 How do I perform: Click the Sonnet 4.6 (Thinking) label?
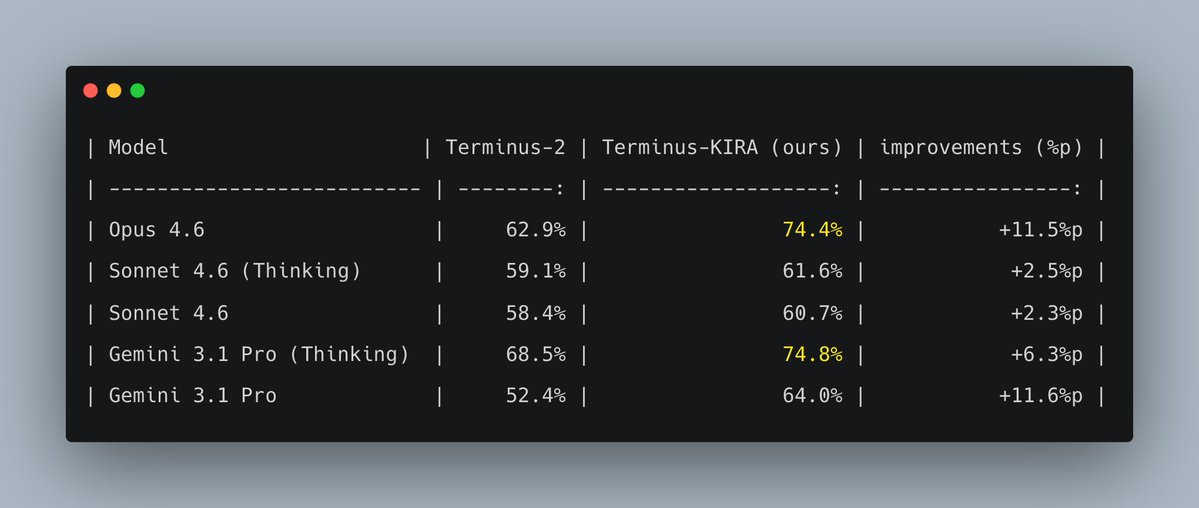pos(234,272)
